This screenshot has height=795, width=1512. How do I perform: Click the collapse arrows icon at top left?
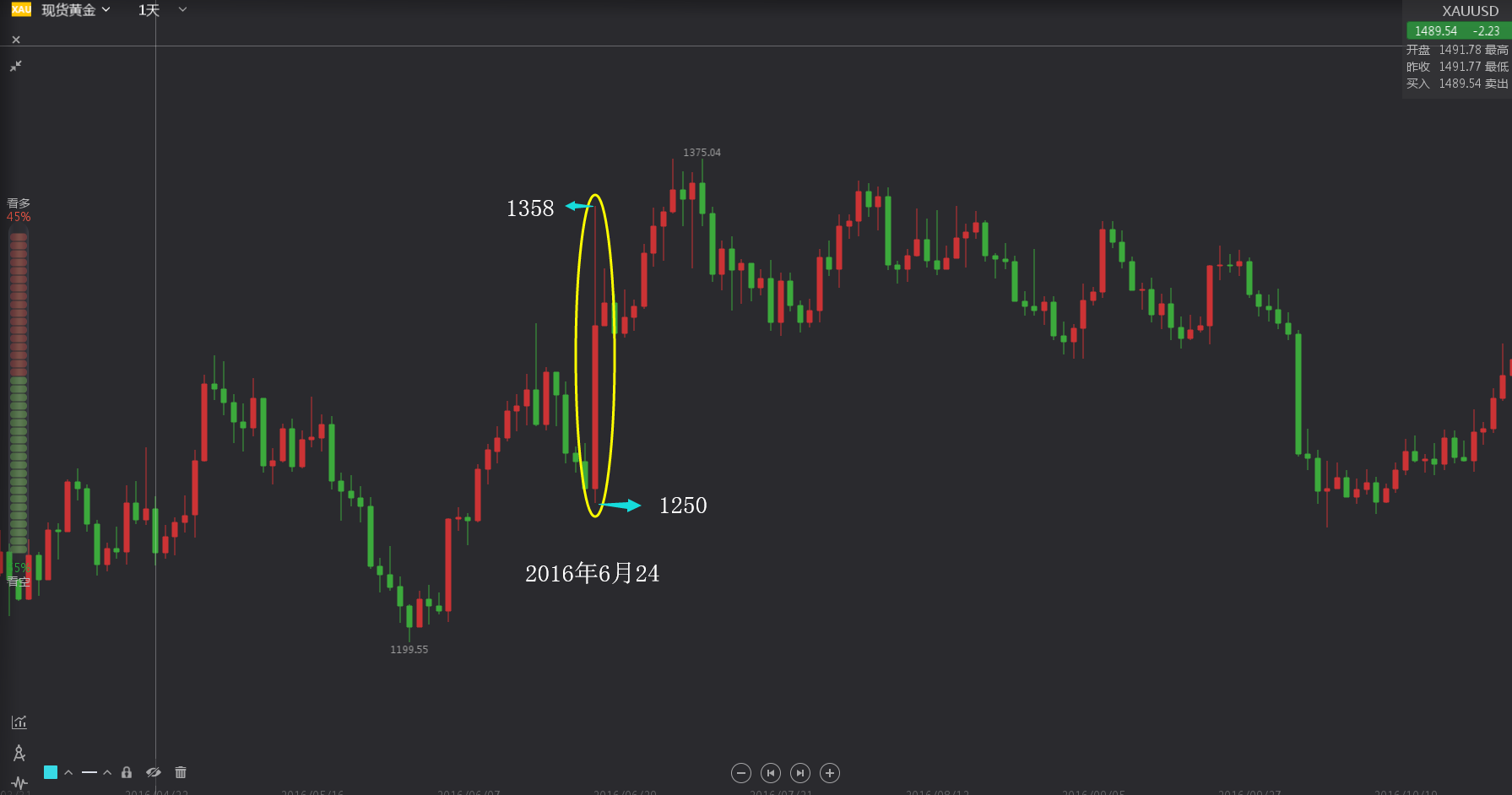coord(16,66)
